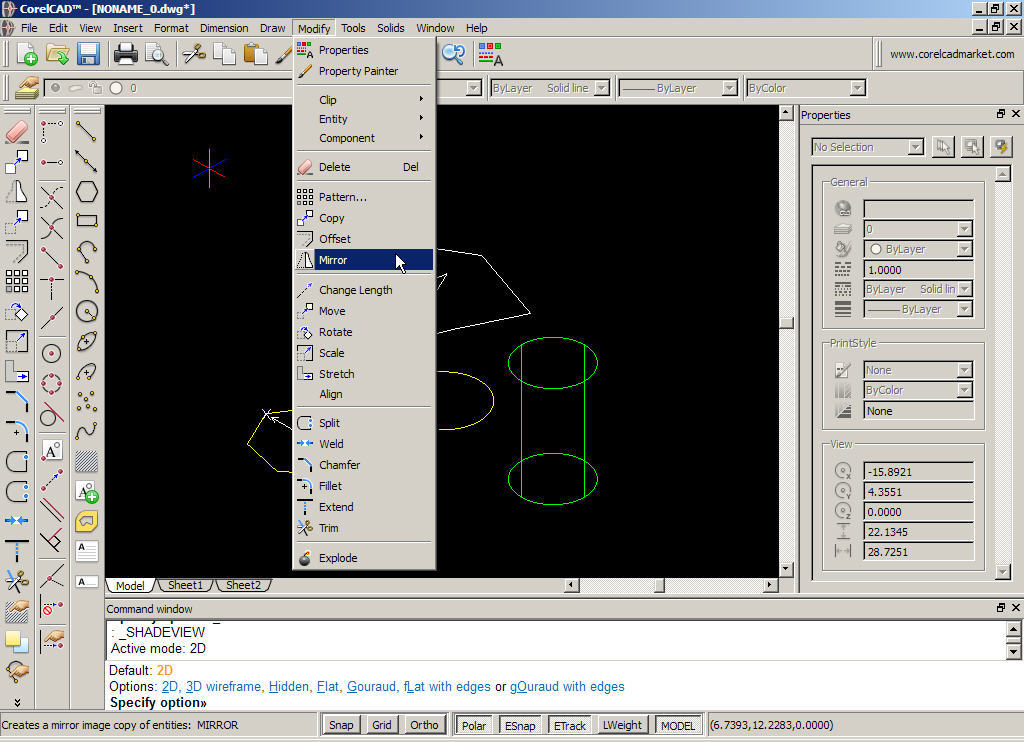Open the Layers Manager icon beside layer controls
This screenshot has width=1024, height=742.
(x=27, y=88)
